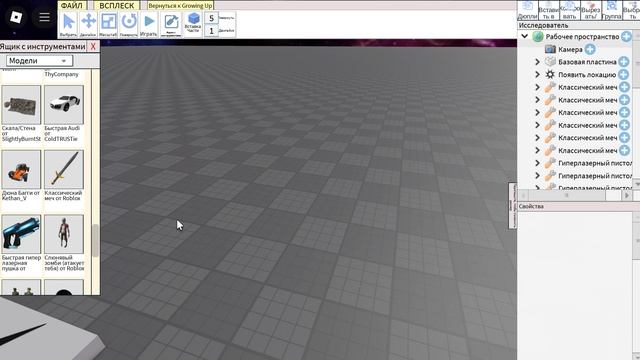Click the move increment field showing 1
640x360 pixels.
pos(211,31)
